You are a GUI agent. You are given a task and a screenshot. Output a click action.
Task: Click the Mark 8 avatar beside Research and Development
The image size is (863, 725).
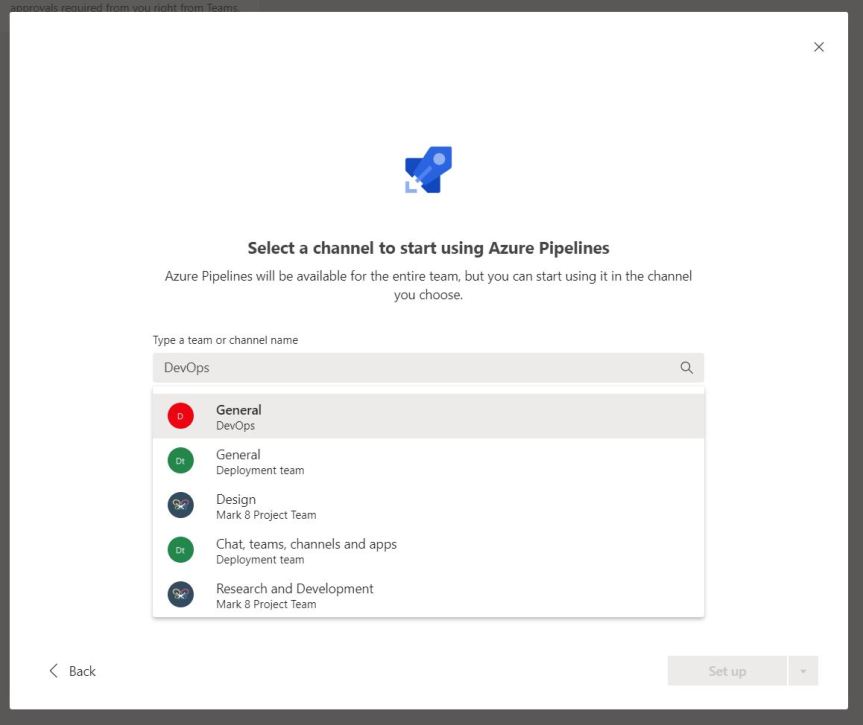tap(180, 596)
